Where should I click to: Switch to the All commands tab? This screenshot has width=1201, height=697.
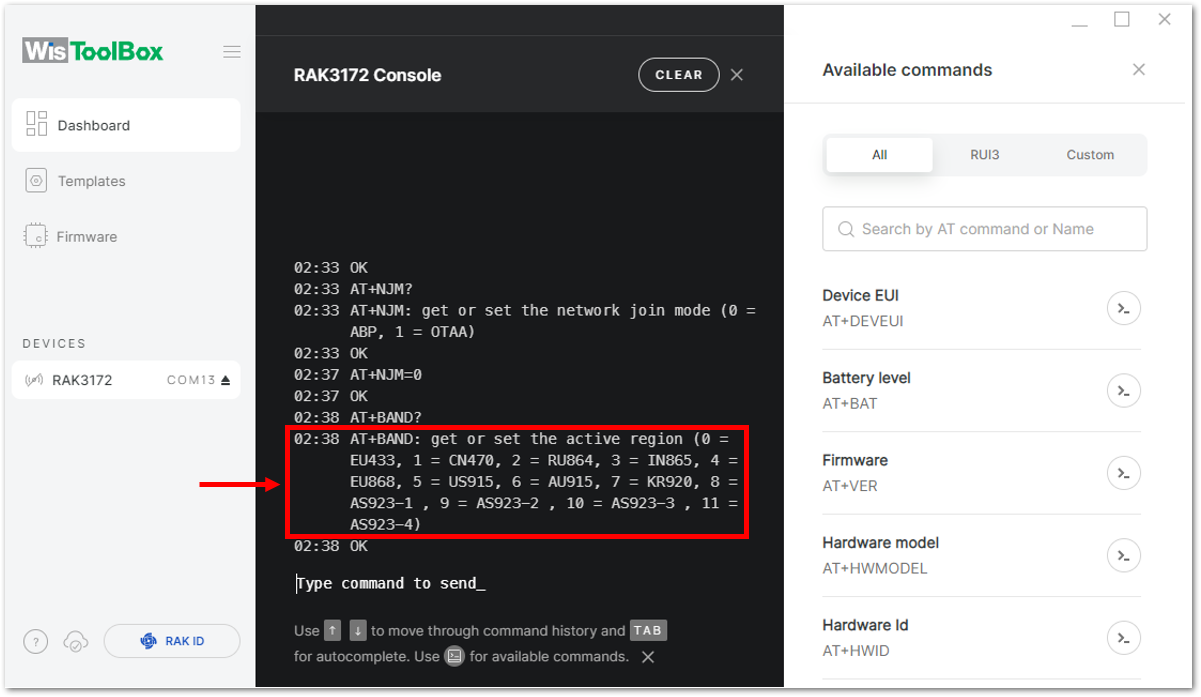[x=880, y=155]
